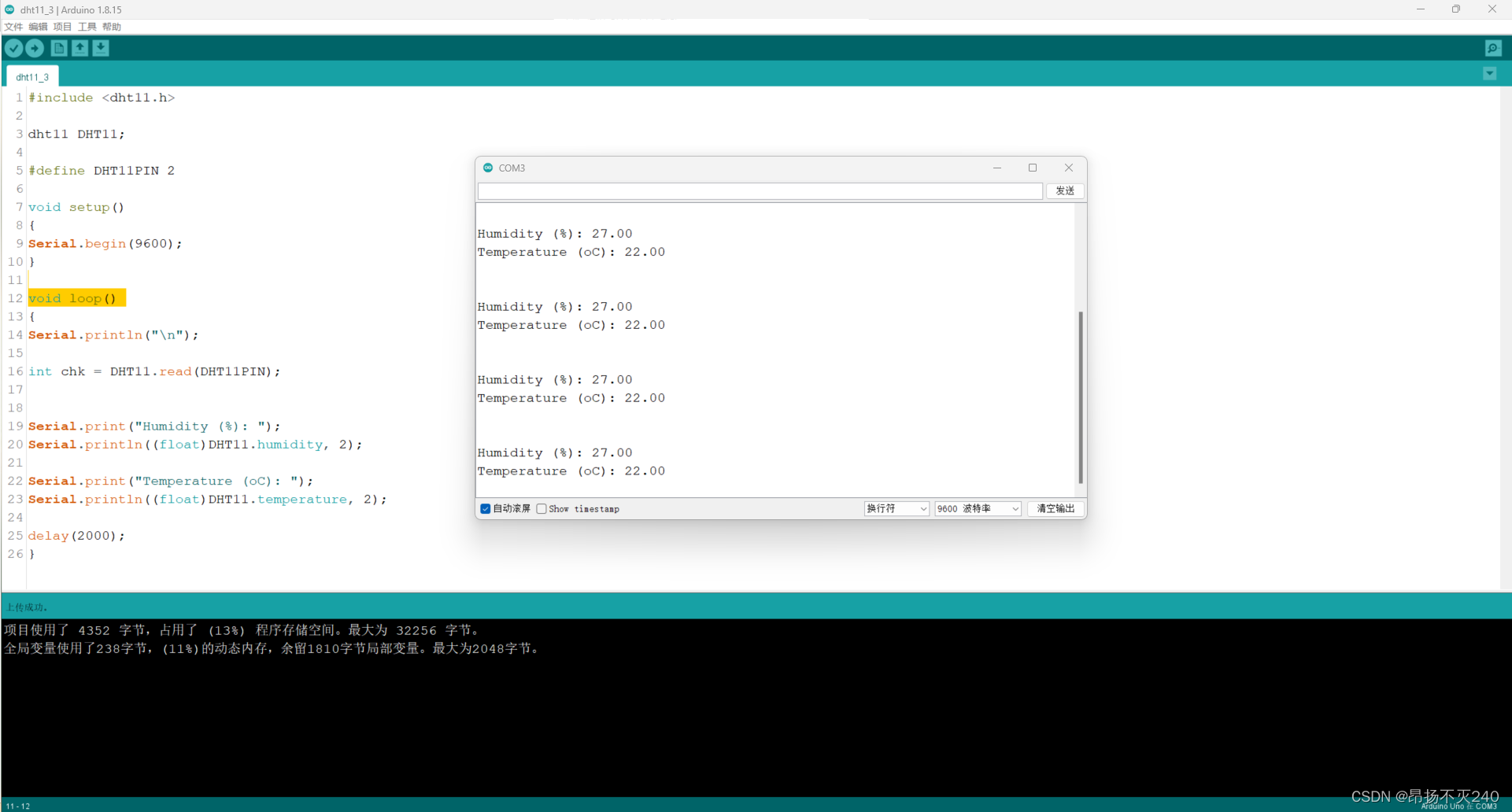Viewport: 1512px width, 812px height.
Task: Open a sketch using the Open toolbar icon
Action: coord(79,48)
